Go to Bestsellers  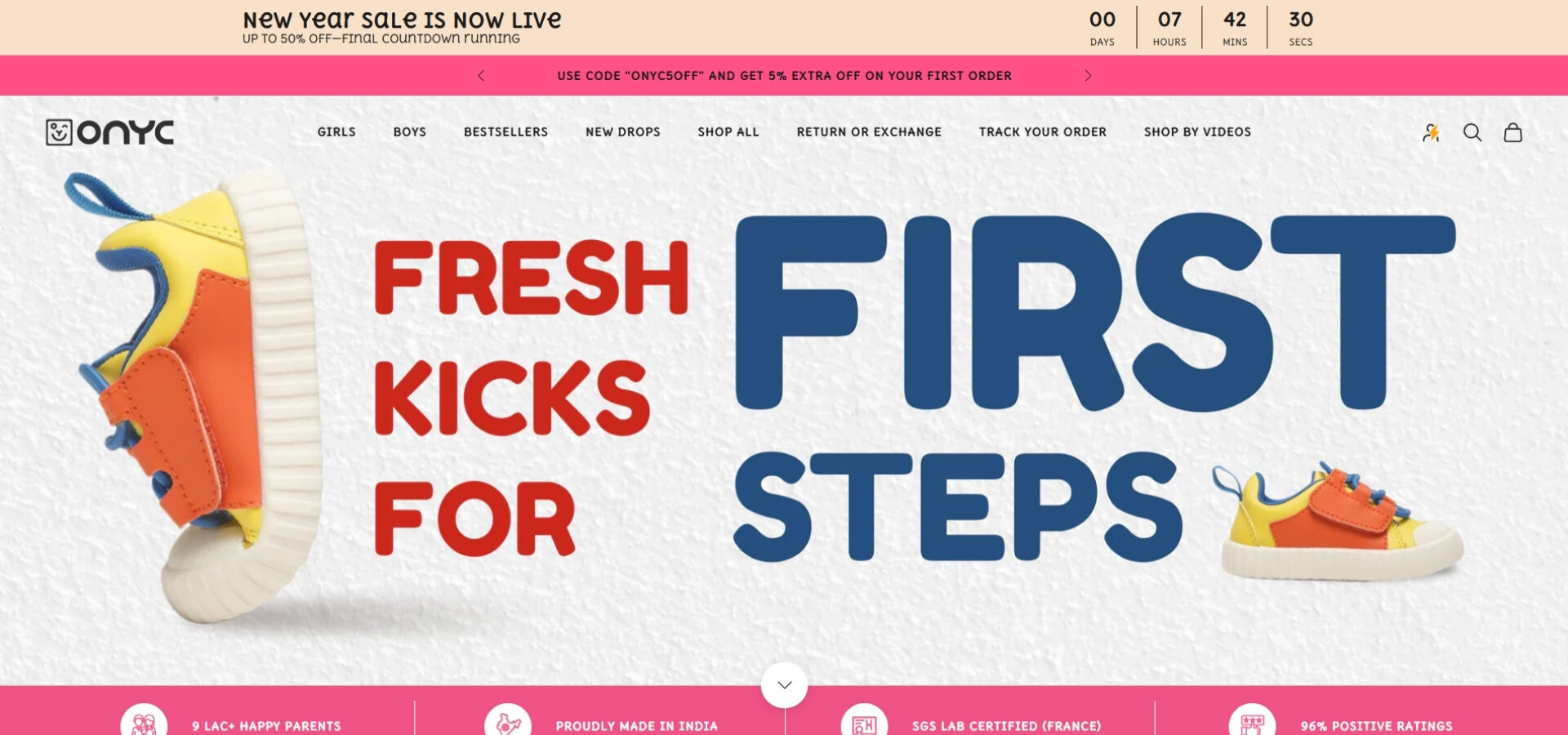(x=506, y=131)
